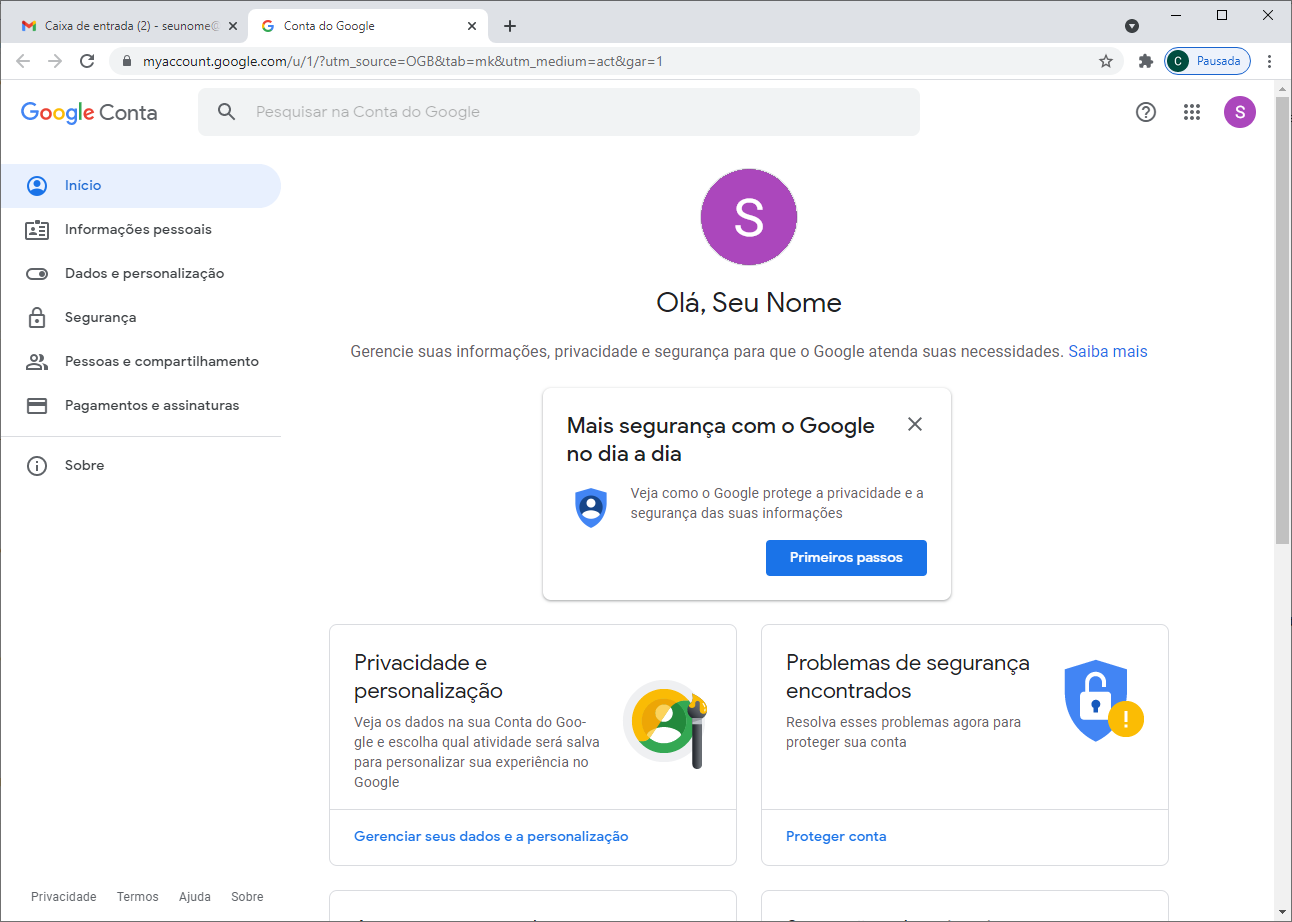Image resolution: width=1292 pixels, height=922 pixels.
Task: Open the Privacidade footer link
Action: tap(64, 897)
